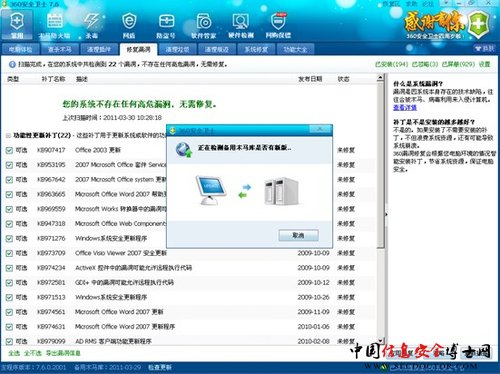Open the 软件管家 software manager icon

pyautogui.click(x=203, y=25)
